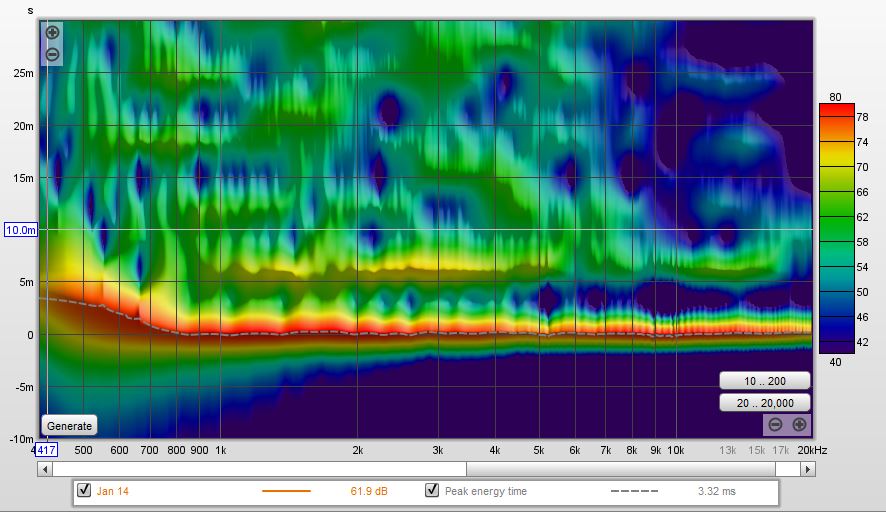Click the 1k frequency axis label
The width and height of the screenshot is (886, 512).
click(221, 450)
